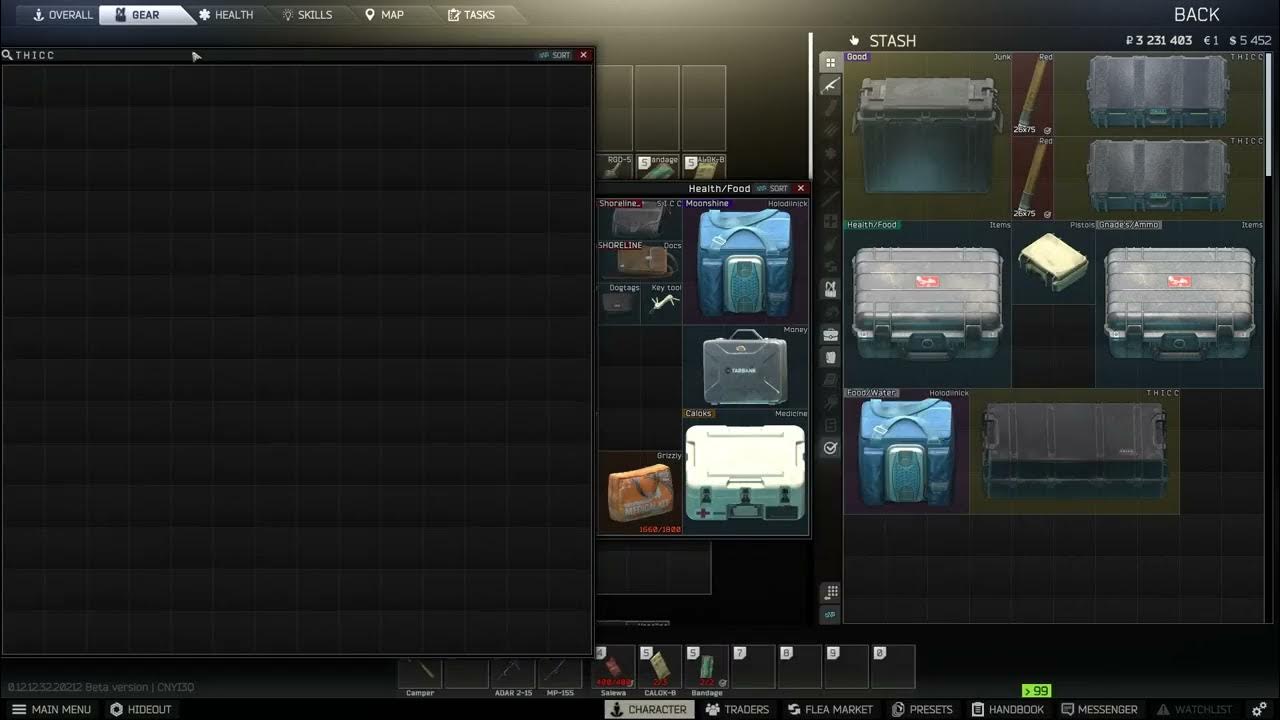Select the checkmark quest-items stash filter
1280x720 pixels.
[830, 449]
